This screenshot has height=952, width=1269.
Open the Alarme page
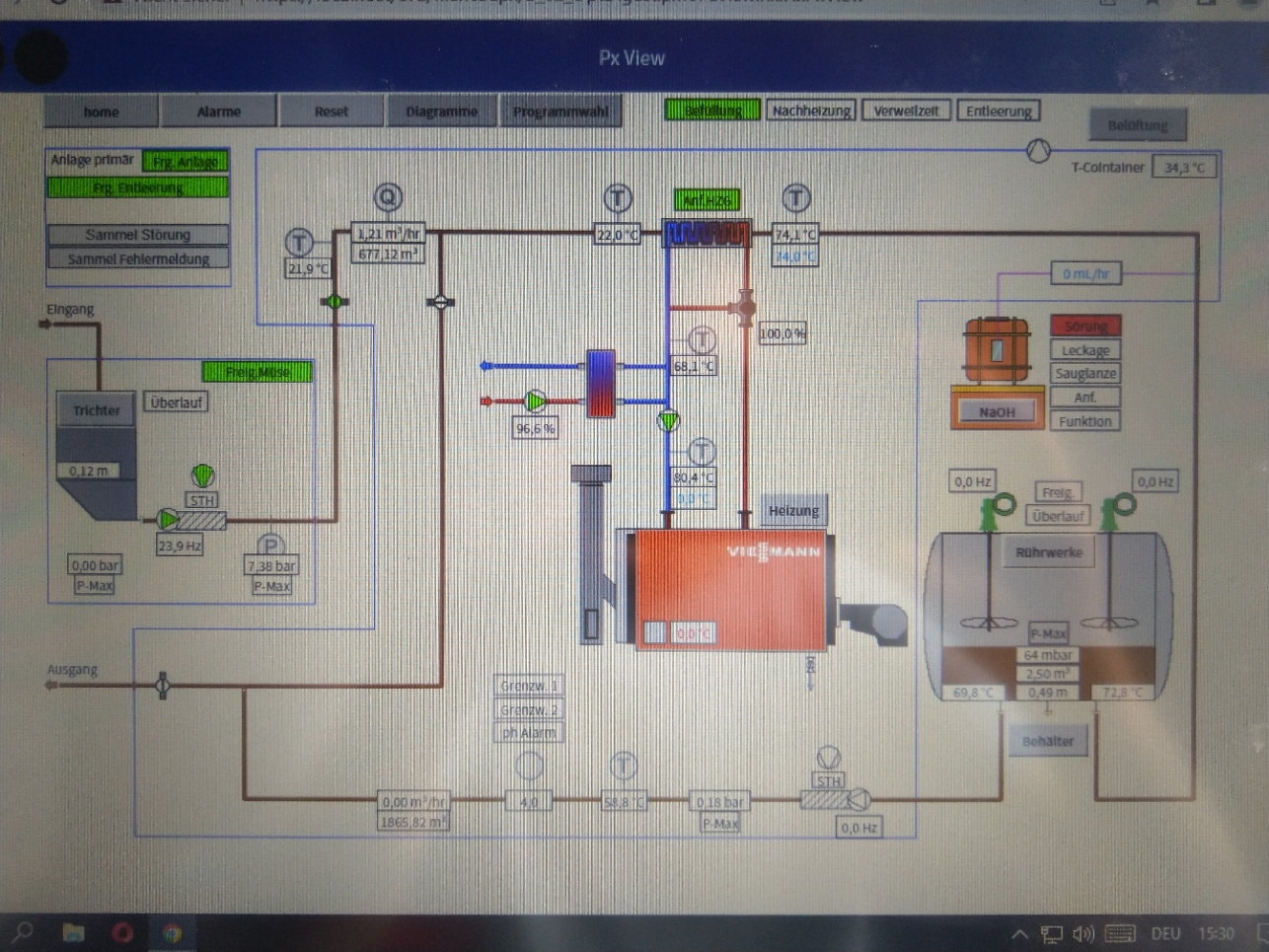(x=218, y=111)
